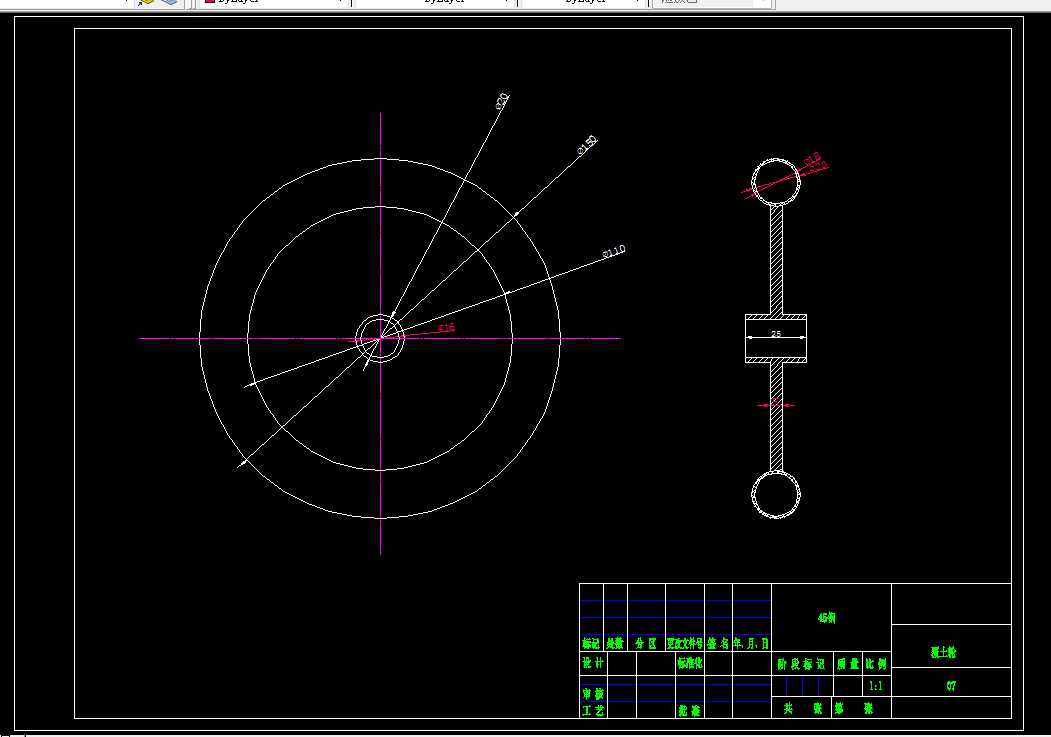Screen dimensions: 1051x737
Task: Click the 处数 title block cell
Action: pyautogui.click(x=615, y=643)
